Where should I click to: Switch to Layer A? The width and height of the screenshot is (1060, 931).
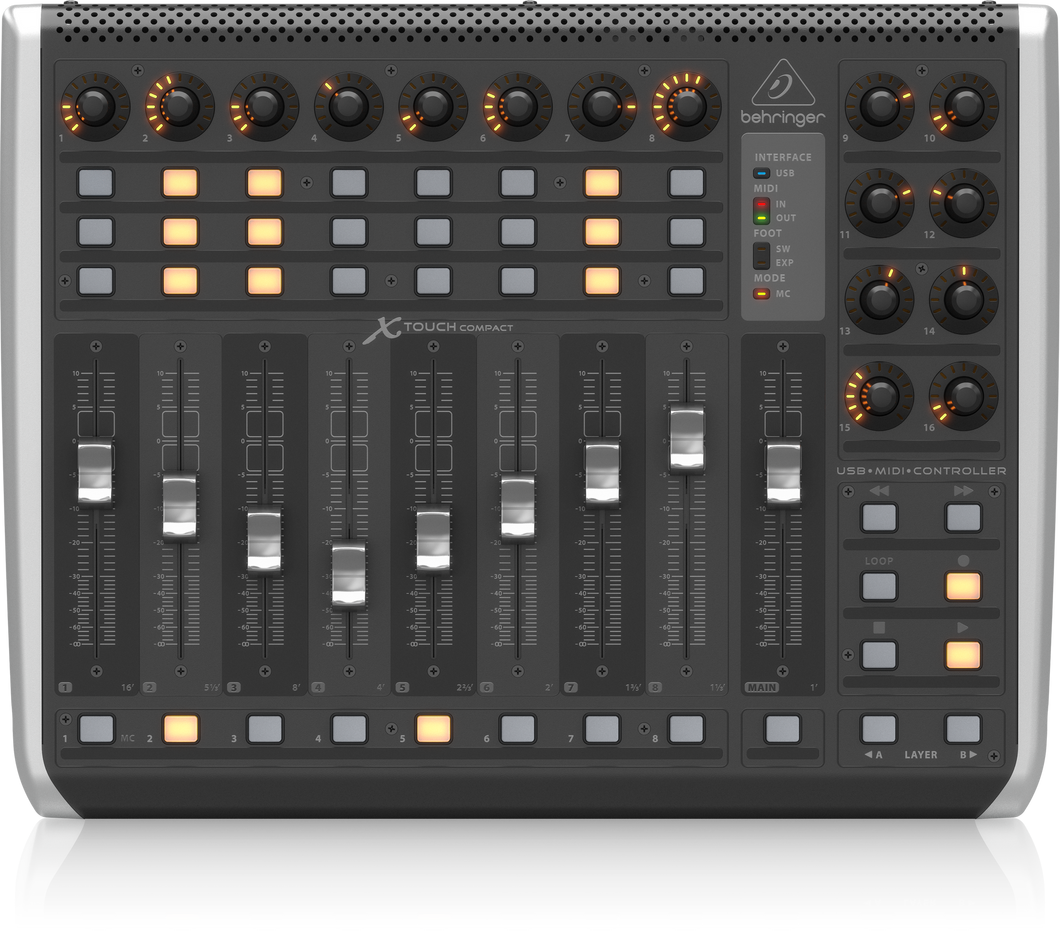(x=879, y=729)
